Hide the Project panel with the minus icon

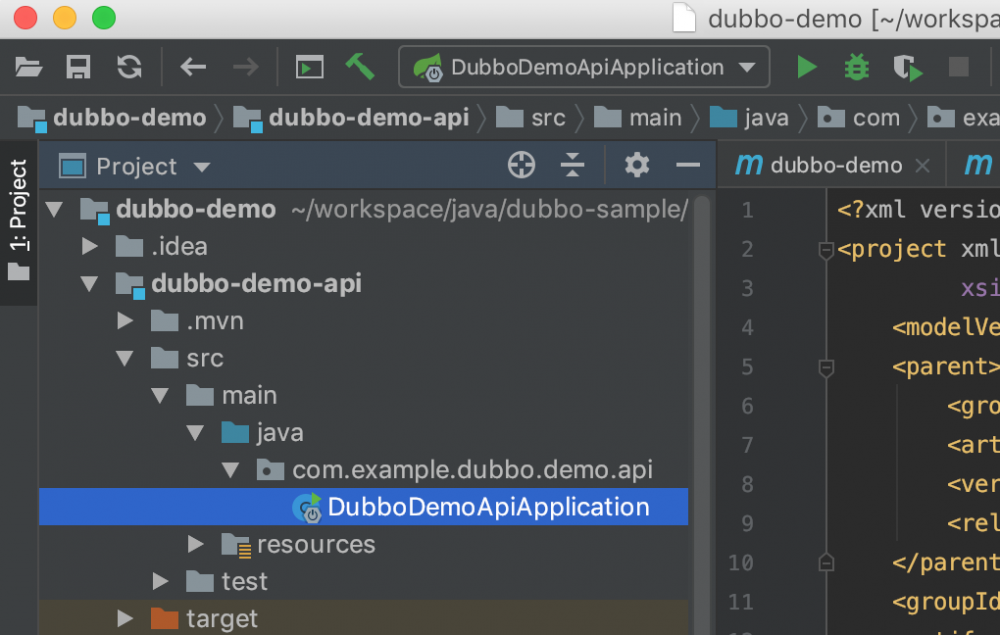coord(688,166)
